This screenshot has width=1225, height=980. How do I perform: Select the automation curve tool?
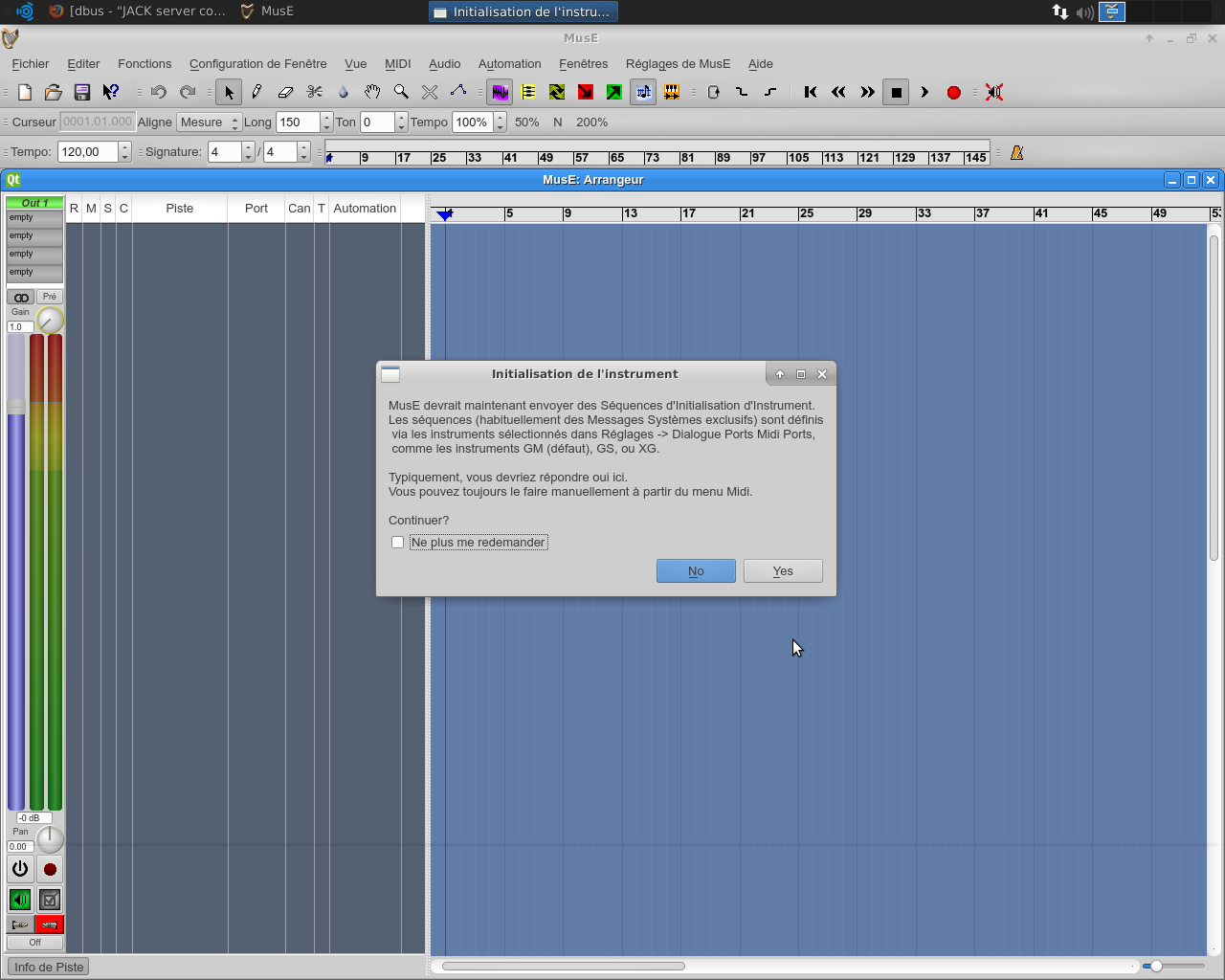tap(458, 92)
